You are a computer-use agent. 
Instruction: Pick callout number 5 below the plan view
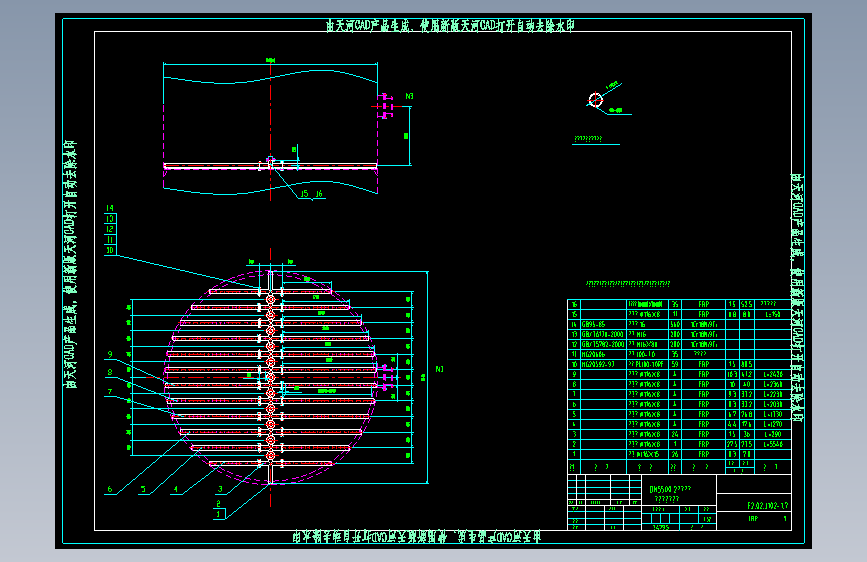pos(143,489)
